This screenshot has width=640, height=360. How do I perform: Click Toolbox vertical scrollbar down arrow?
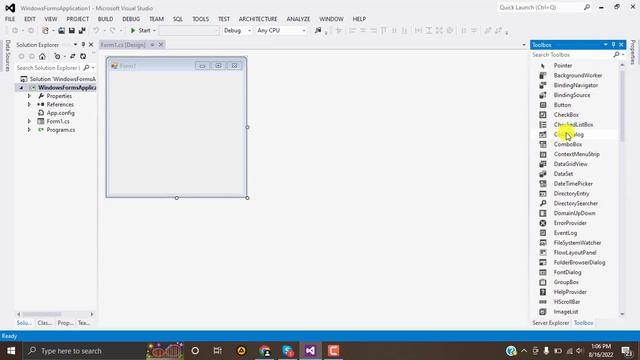(x=622, y=314)
